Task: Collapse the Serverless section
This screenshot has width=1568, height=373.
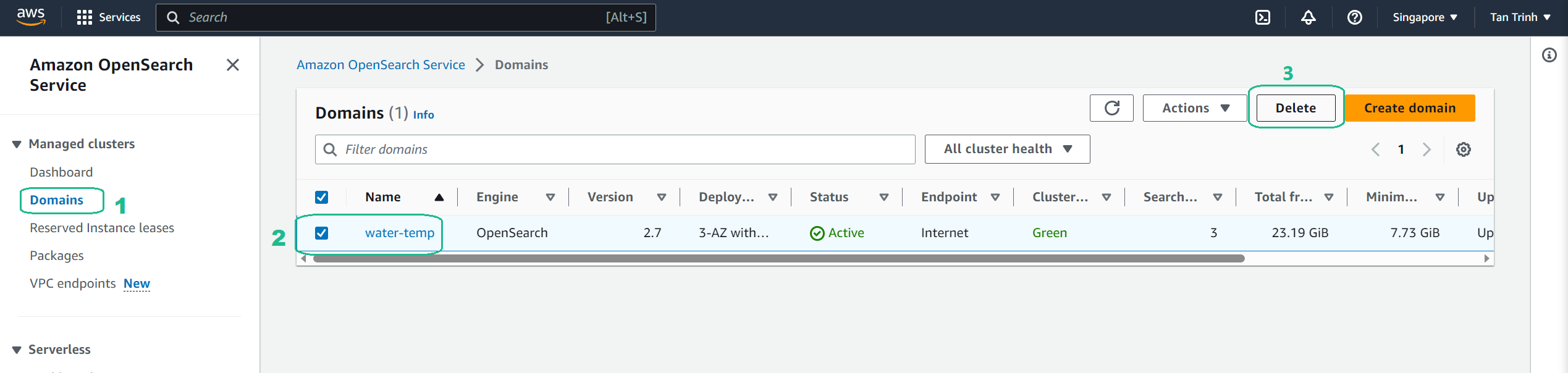Action: [x=17, y=350]
